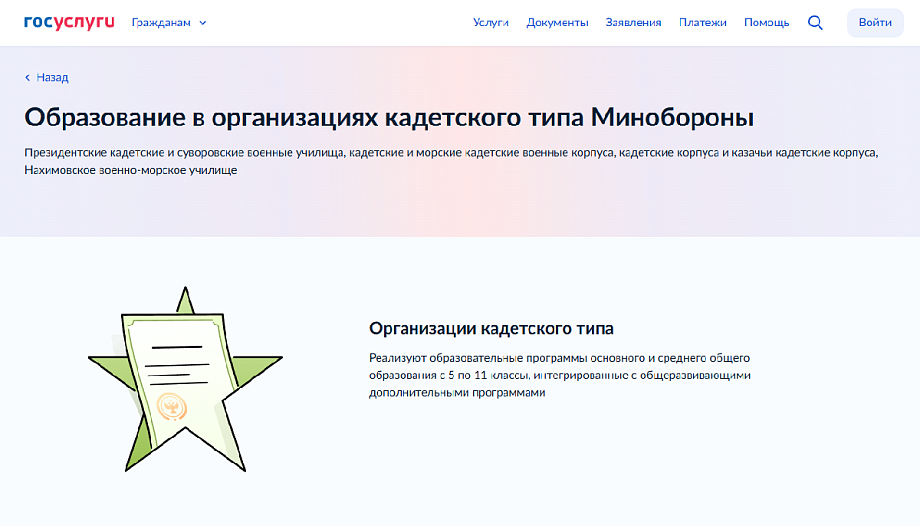Go to Документы section
The image size is (920, 526).
coord(557,22)
